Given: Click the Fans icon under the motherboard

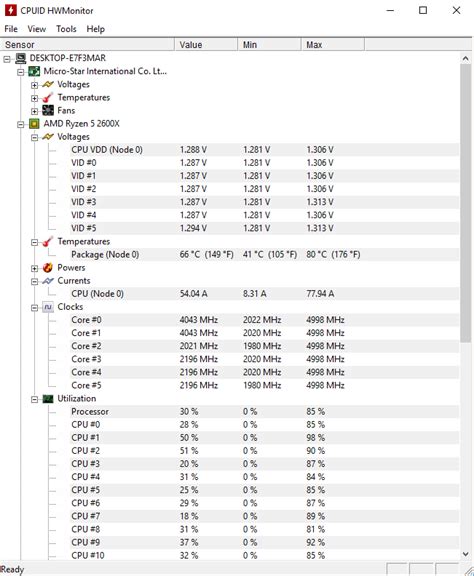Looking at the screenshot, I should (x=48, y=111).
